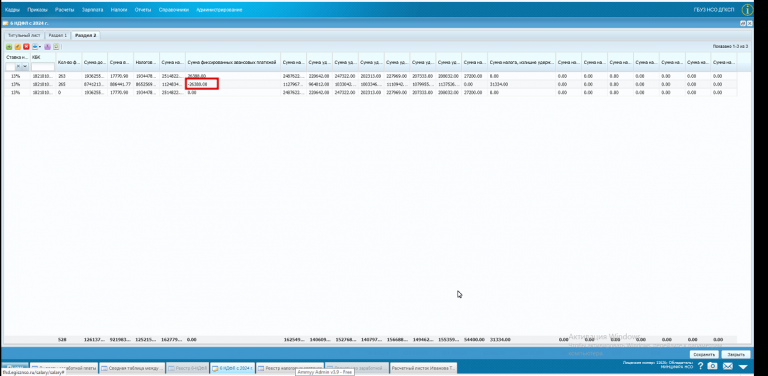The height and width of the screenshot is (376, 768).
Task: Open the yellow info icon at top right
Action: click(747, 10)
